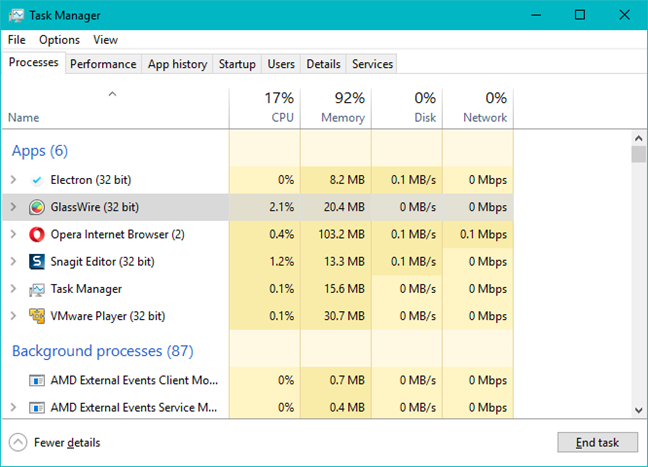The image size is (648, 467).
Task: Sort processes by Network column header
Action: [x=478, y=108]
